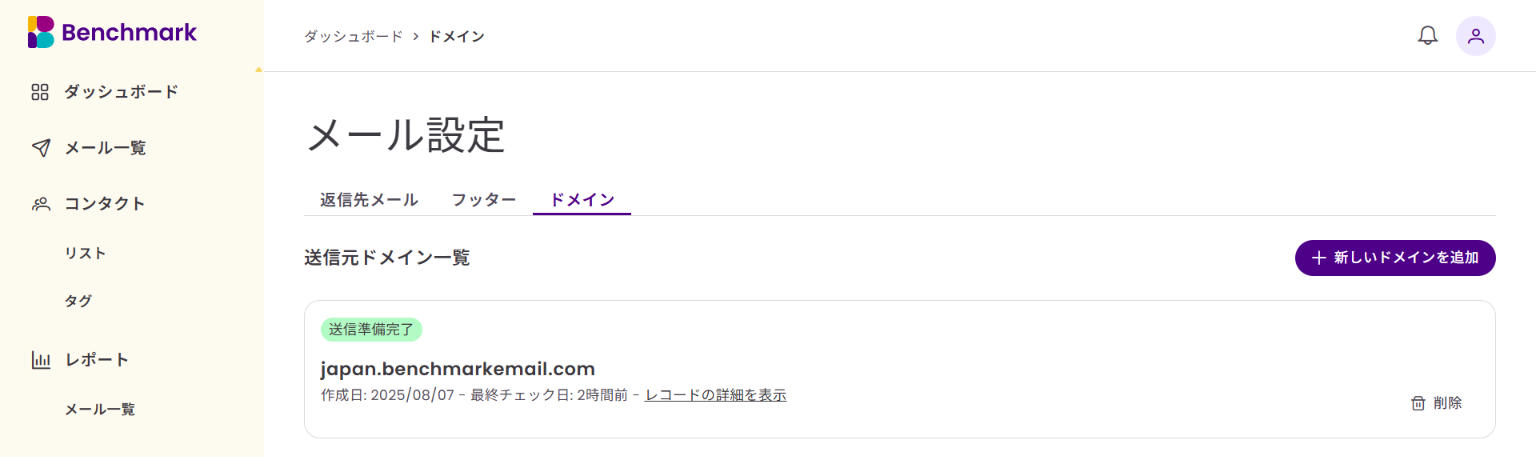This screenshot has width=1536, height=457.
Task: Select the ドメイン tab
Action: [x=582, y=199]
